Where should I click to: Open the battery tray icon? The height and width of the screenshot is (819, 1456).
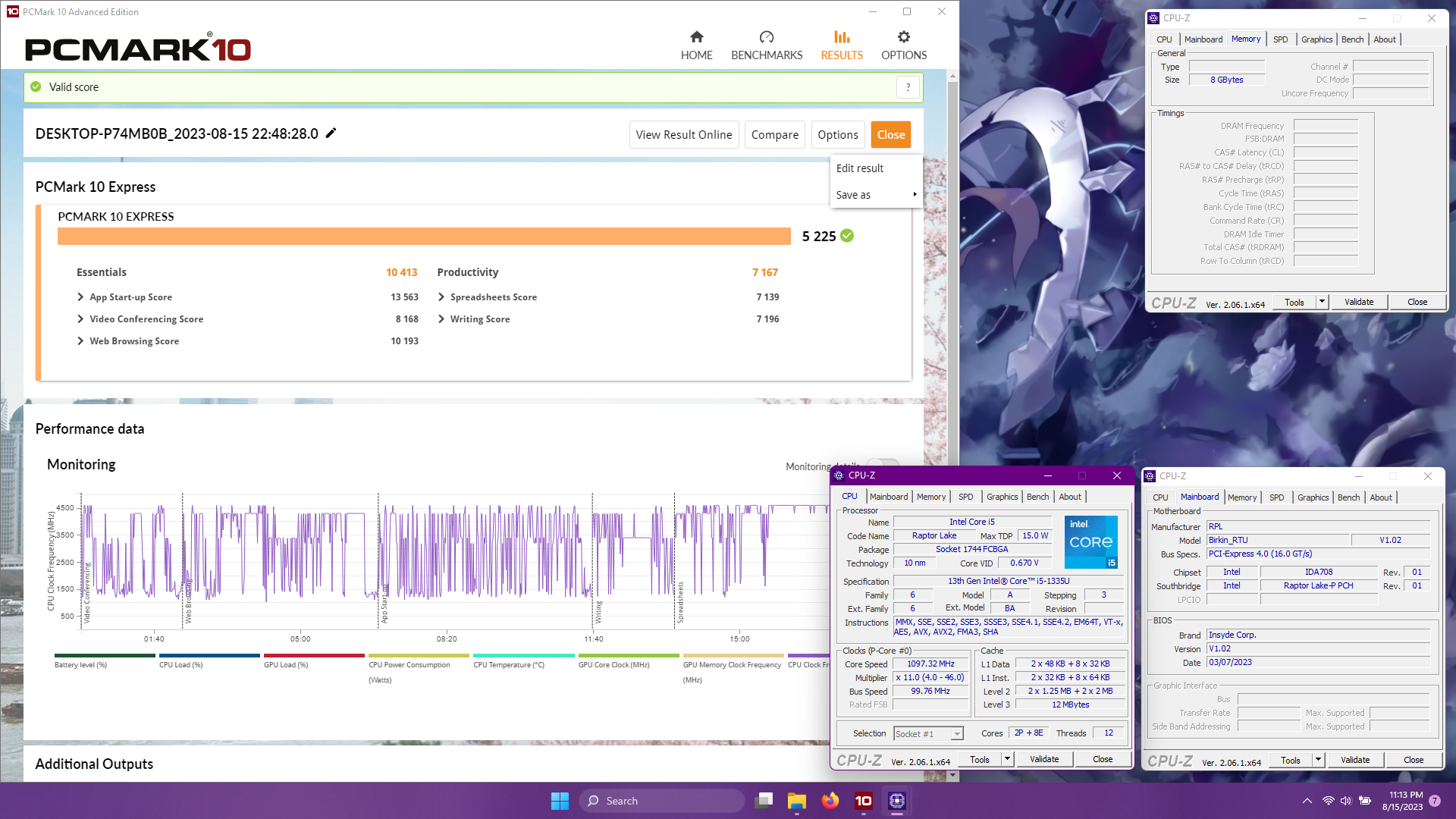pyautogui.click(x=1365, y=801)
